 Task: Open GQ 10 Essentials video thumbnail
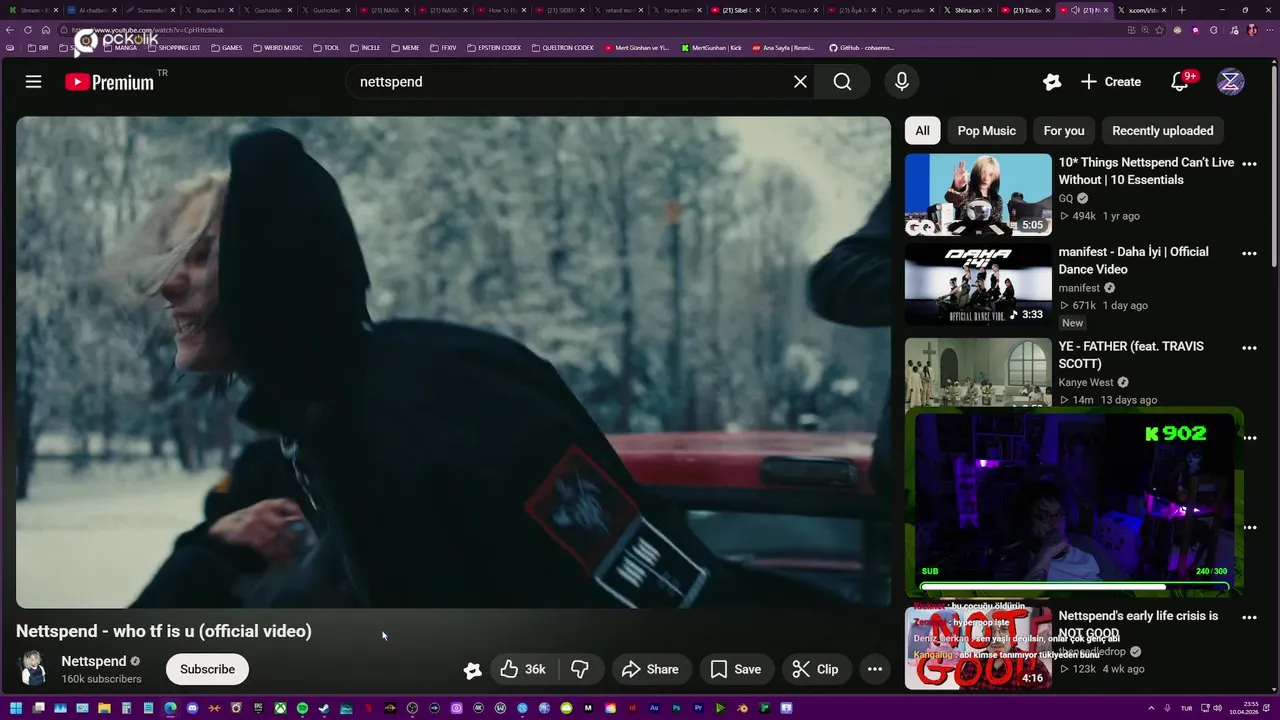[978, 194]
